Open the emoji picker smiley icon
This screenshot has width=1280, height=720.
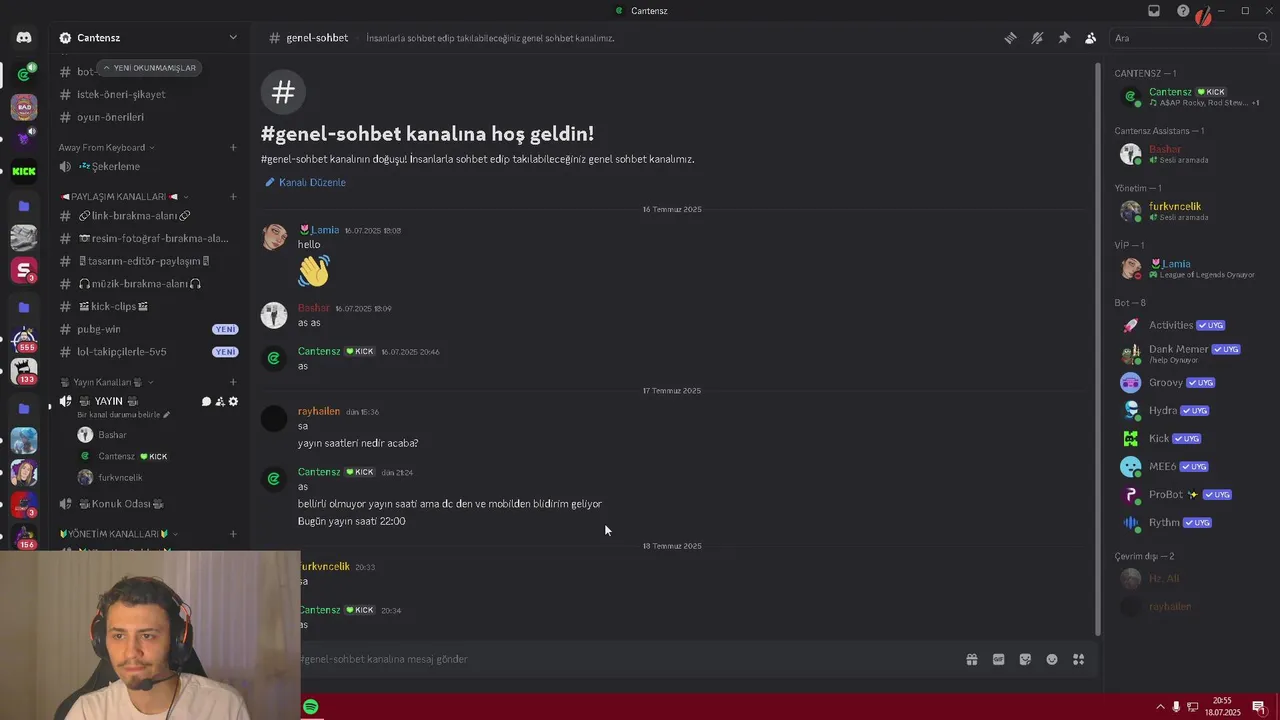tap(1052, 659)
